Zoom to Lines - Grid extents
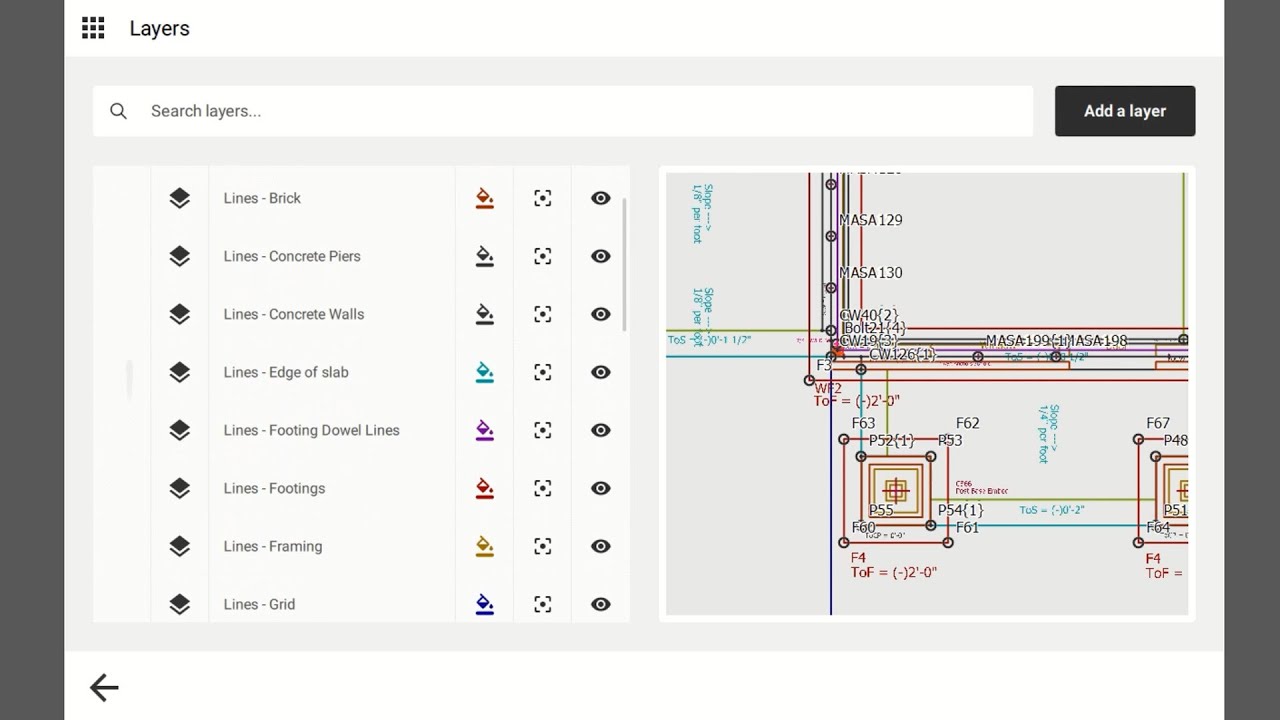The width and height of the screenshot is (1280, 720). 543,604
